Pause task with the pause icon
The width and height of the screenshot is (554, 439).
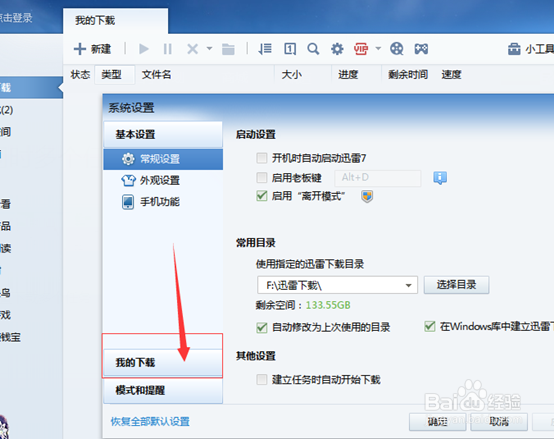click(x=168, y=49)
